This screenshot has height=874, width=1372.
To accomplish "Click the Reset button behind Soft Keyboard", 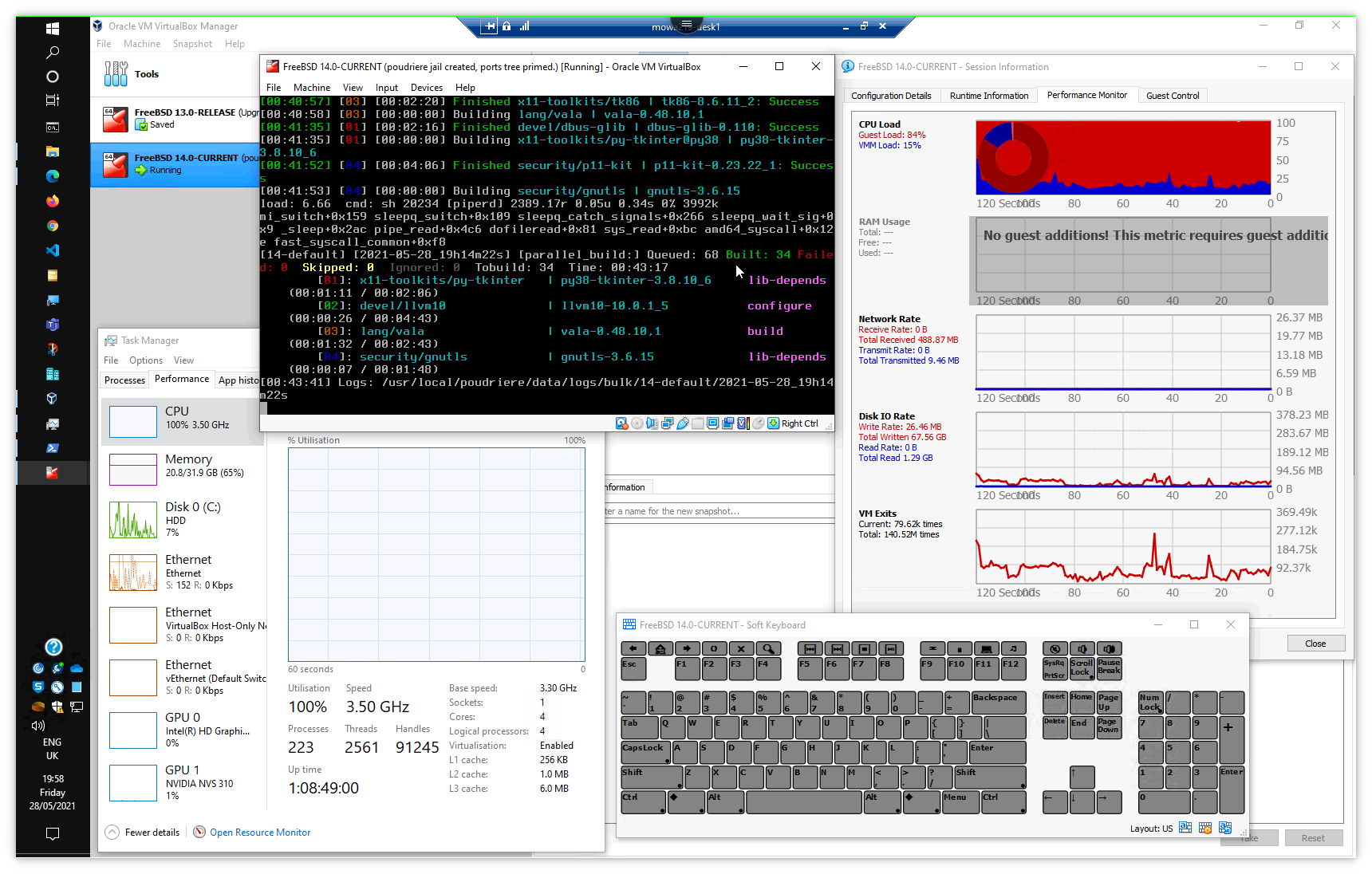I will coord(1313,838).
